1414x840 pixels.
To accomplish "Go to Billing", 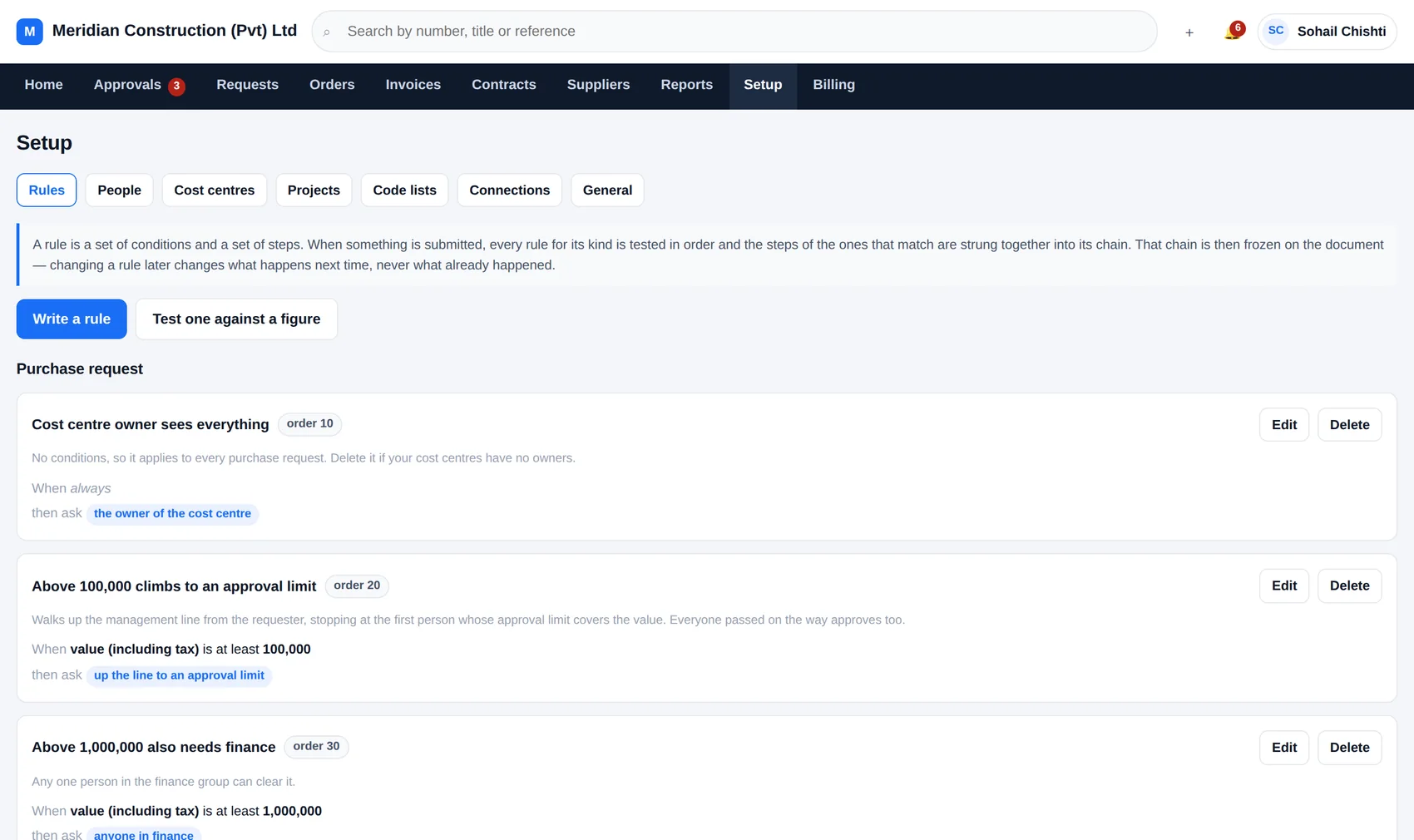I will tap(834, 85).
